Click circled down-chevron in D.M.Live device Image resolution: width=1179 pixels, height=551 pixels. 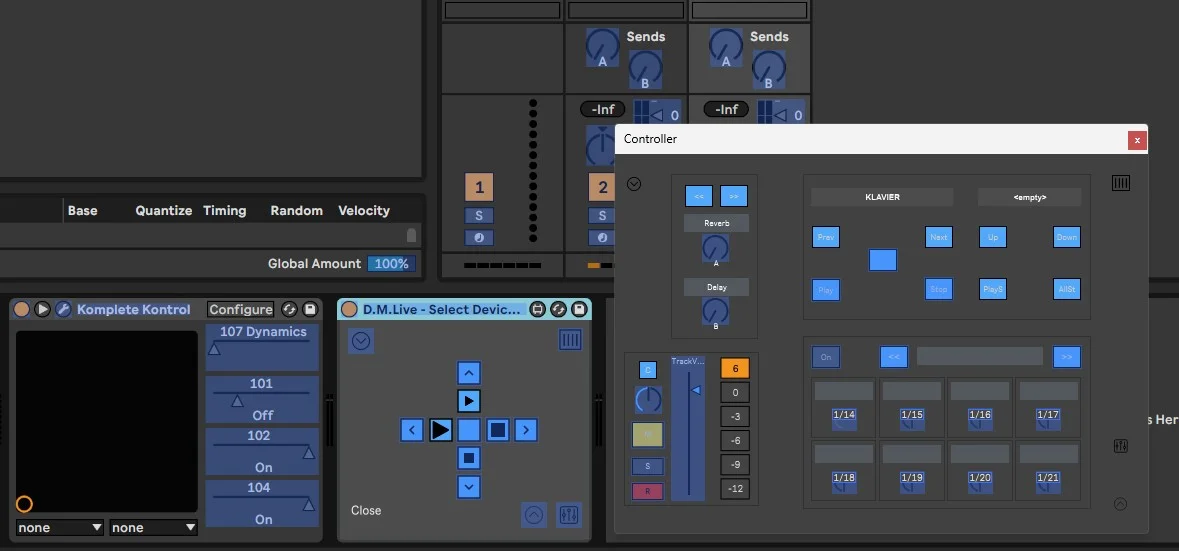[x=361, y=341]
